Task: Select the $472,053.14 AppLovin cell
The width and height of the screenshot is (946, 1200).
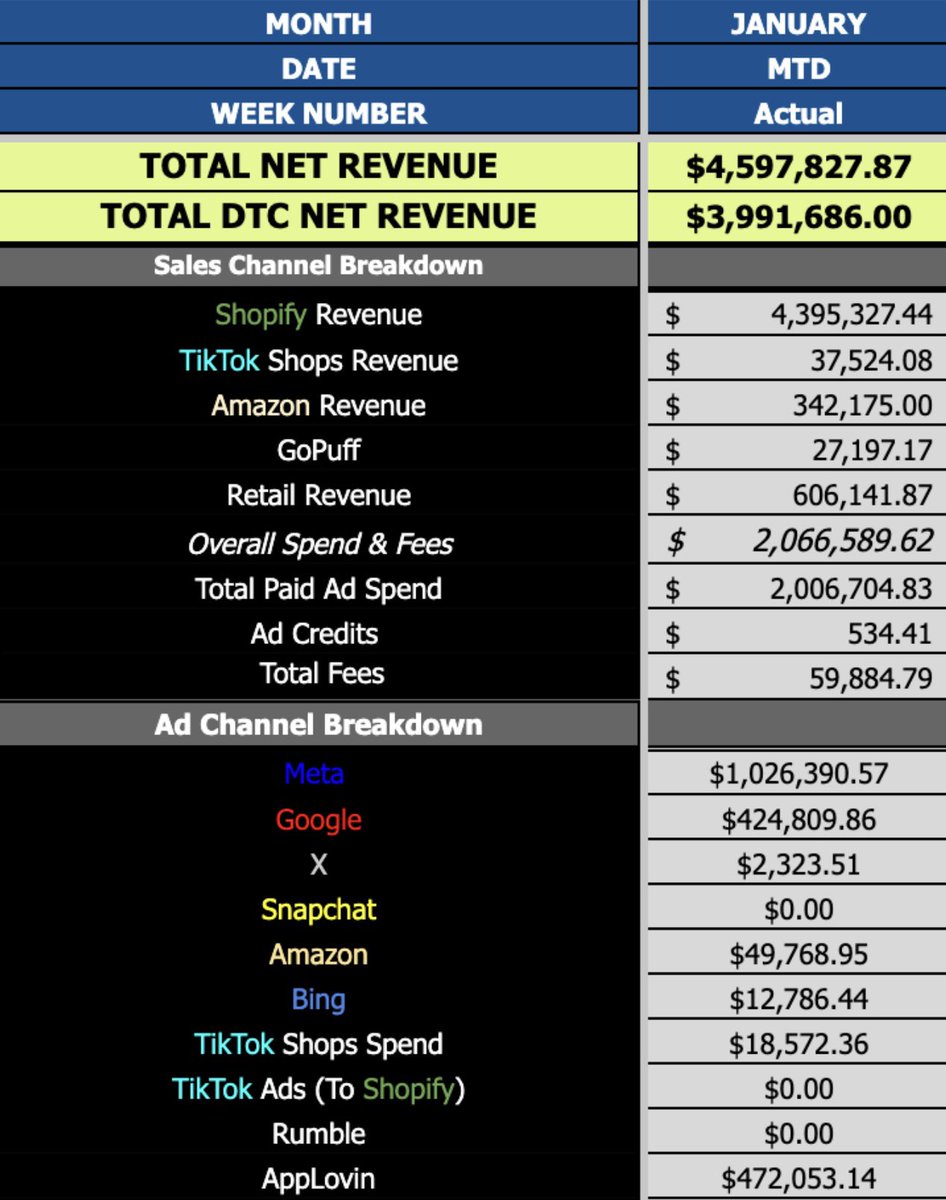Action: 797,1179
